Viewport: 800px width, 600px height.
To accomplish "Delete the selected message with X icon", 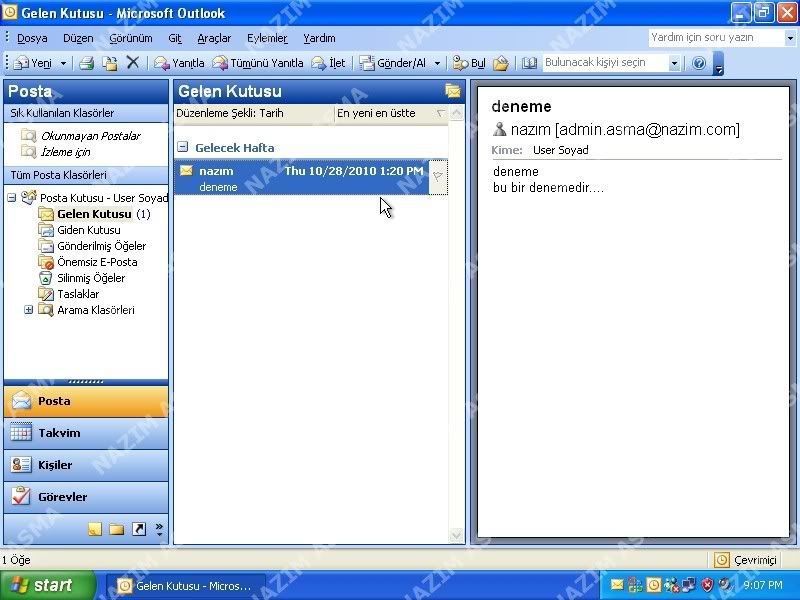I will pyautogui.click(x=133, y=63).
